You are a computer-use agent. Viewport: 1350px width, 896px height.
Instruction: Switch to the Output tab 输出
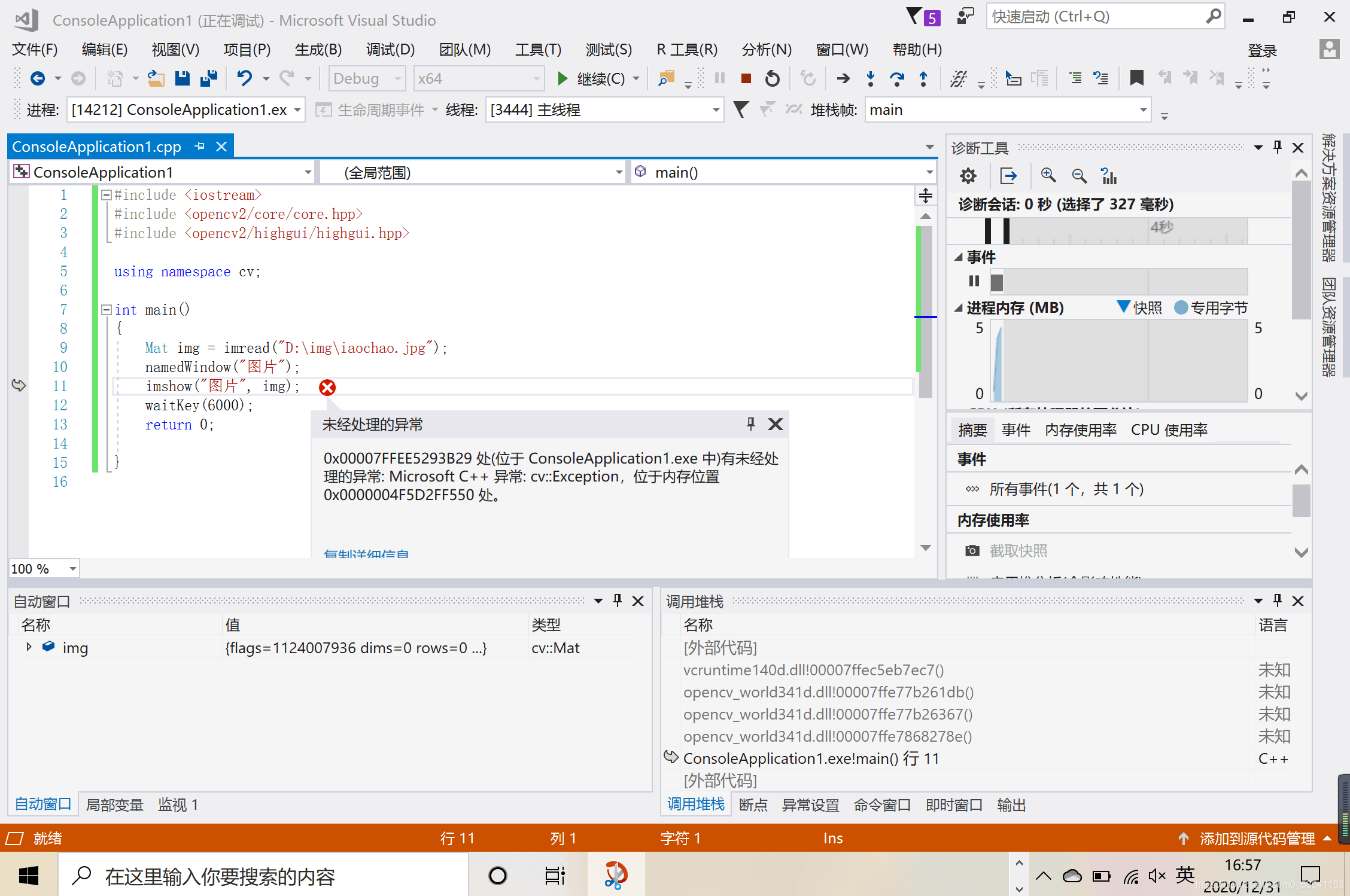(1012, 805)
